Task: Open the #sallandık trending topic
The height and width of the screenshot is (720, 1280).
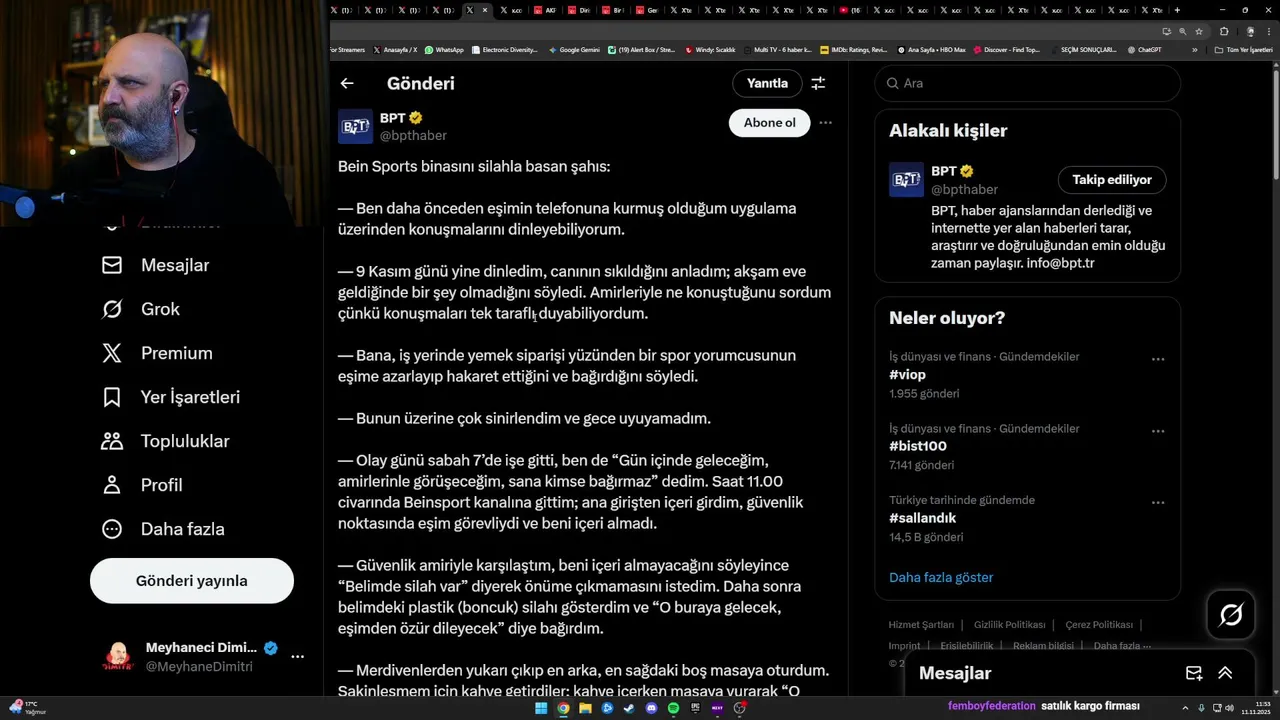Action: pos(922,518)
